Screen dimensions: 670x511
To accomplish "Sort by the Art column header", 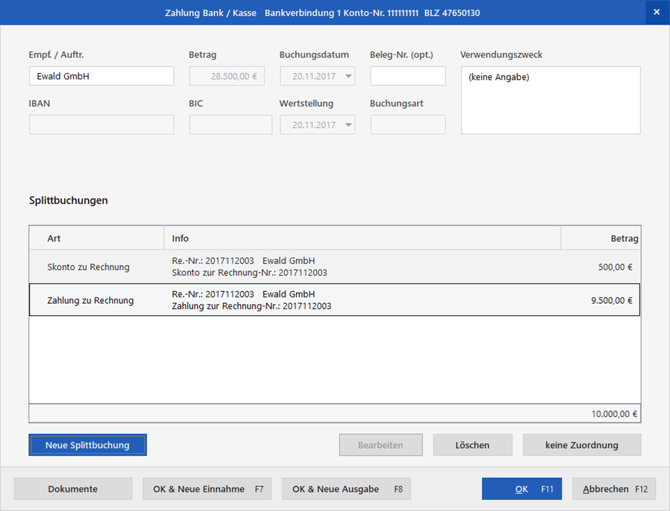I will pyautogui.click(x=96, y=238).
